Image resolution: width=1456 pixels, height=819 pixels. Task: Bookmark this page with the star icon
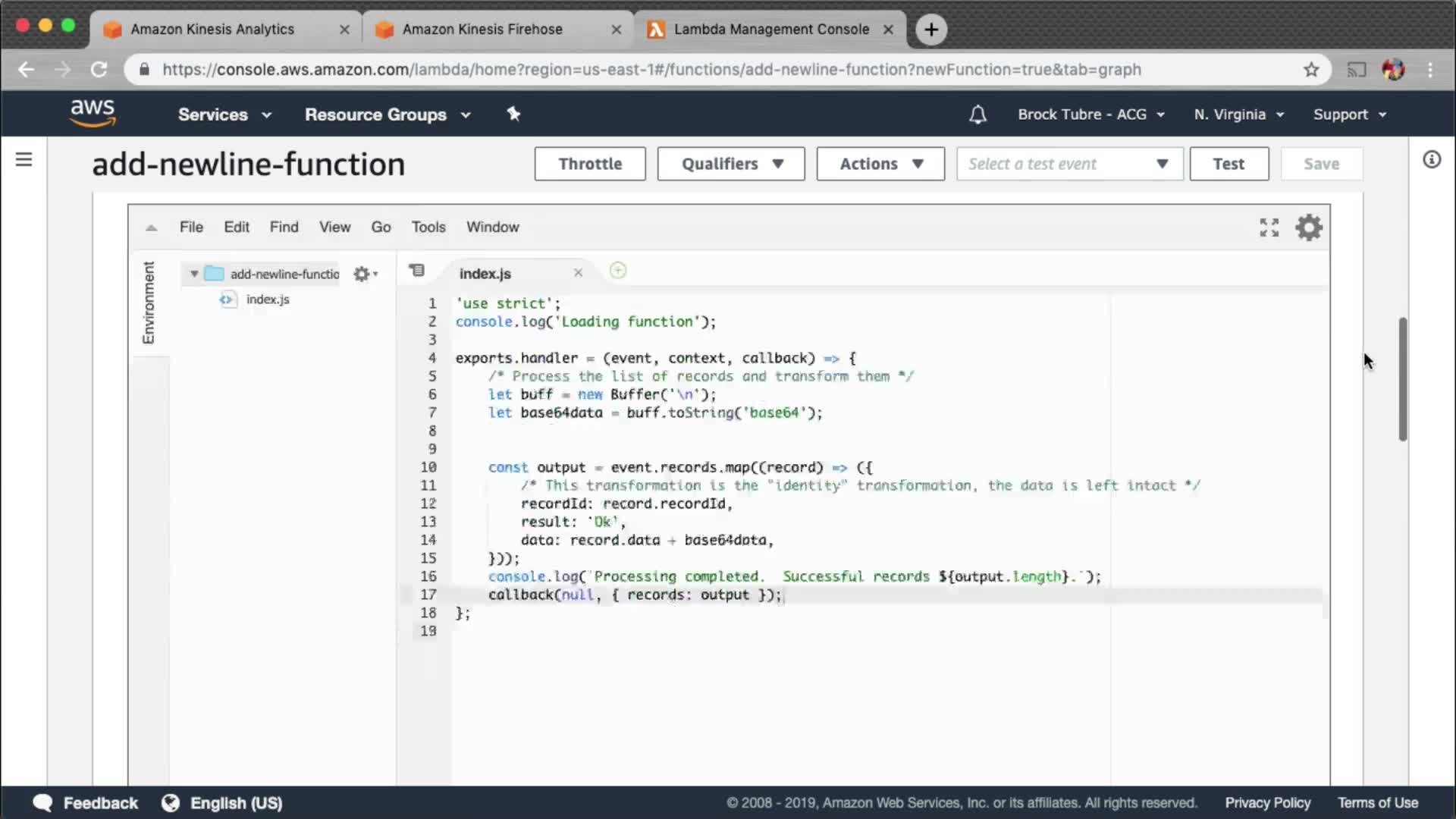(1311, 70)
